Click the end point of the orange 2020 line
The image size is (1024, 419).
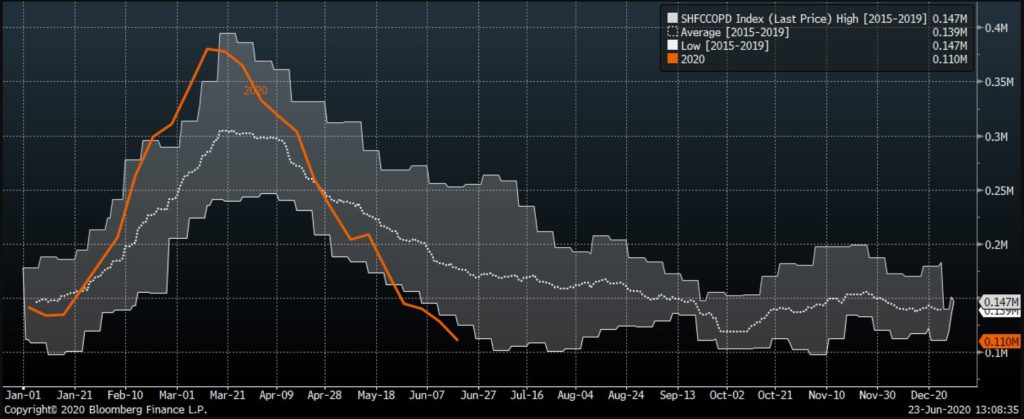coord(457,340)
